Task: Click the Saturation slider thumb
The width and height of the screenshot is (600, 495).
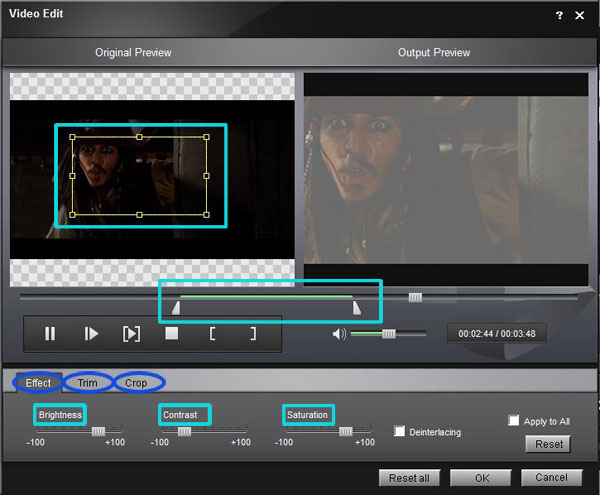Action: point(346,431)
